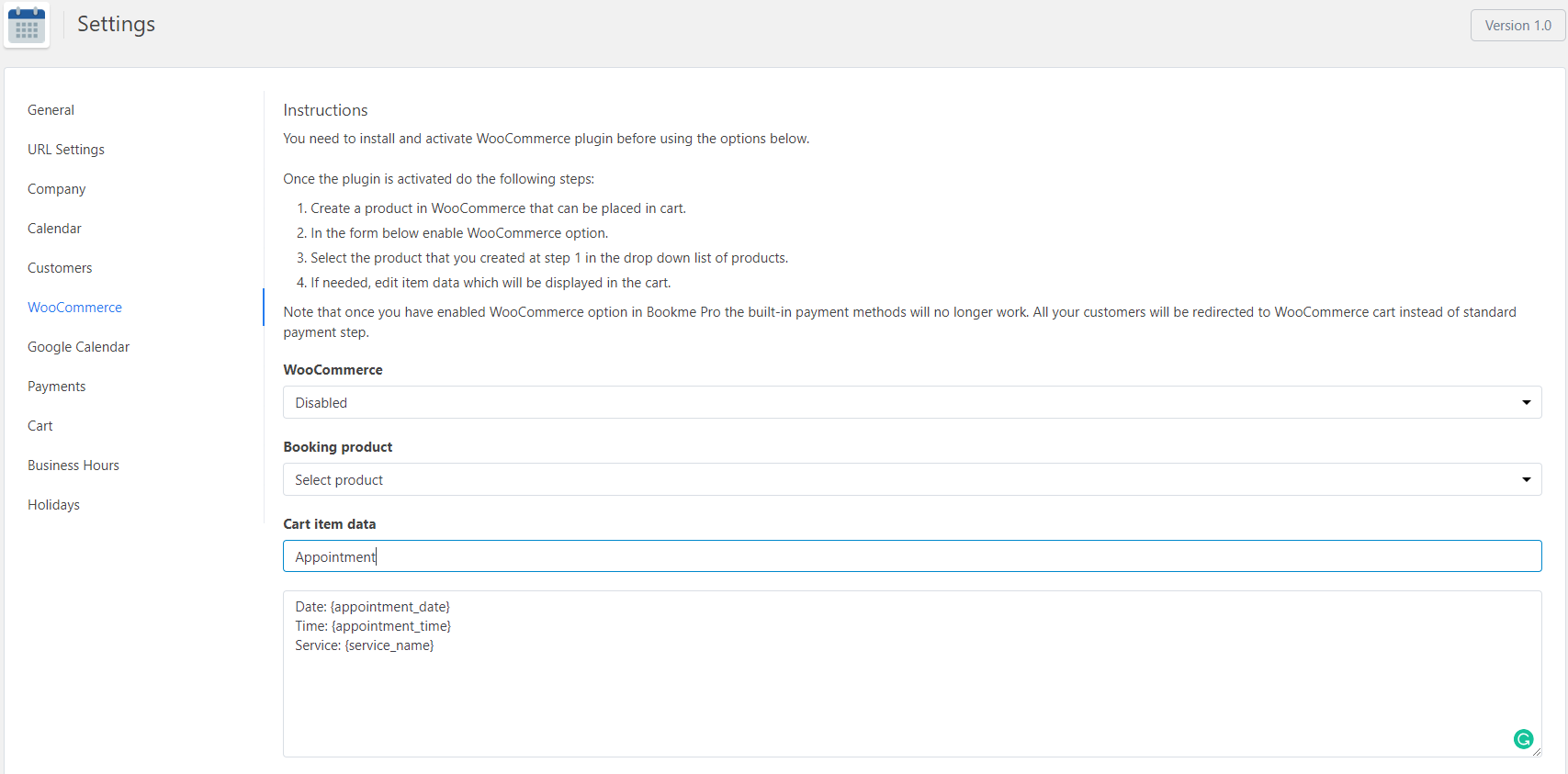The image size is (1568, 774).
Task: Open the Booking product Select product dropdown
Action: point(912,479)
